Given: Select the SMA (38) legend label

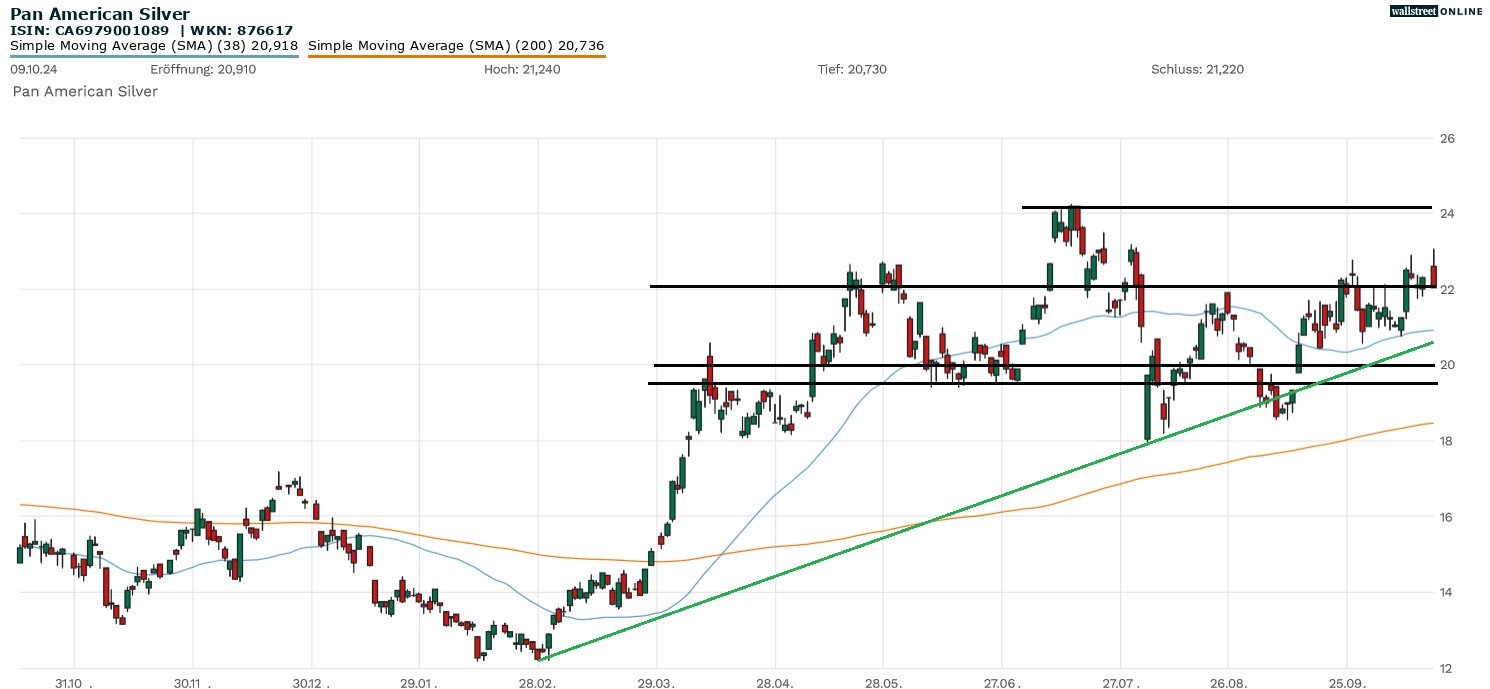Looking at the screenshot, I should coord(154,46).
